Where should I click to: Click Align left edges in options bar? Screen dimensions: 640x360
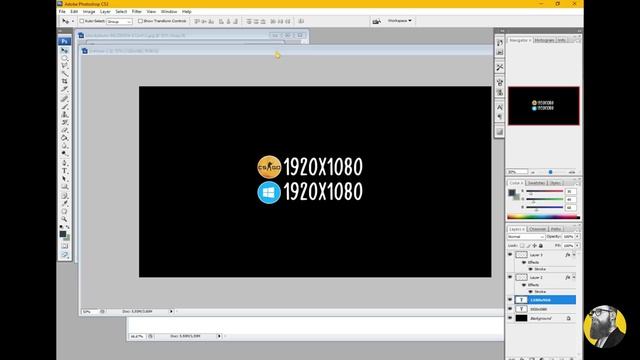click(221, 21)
